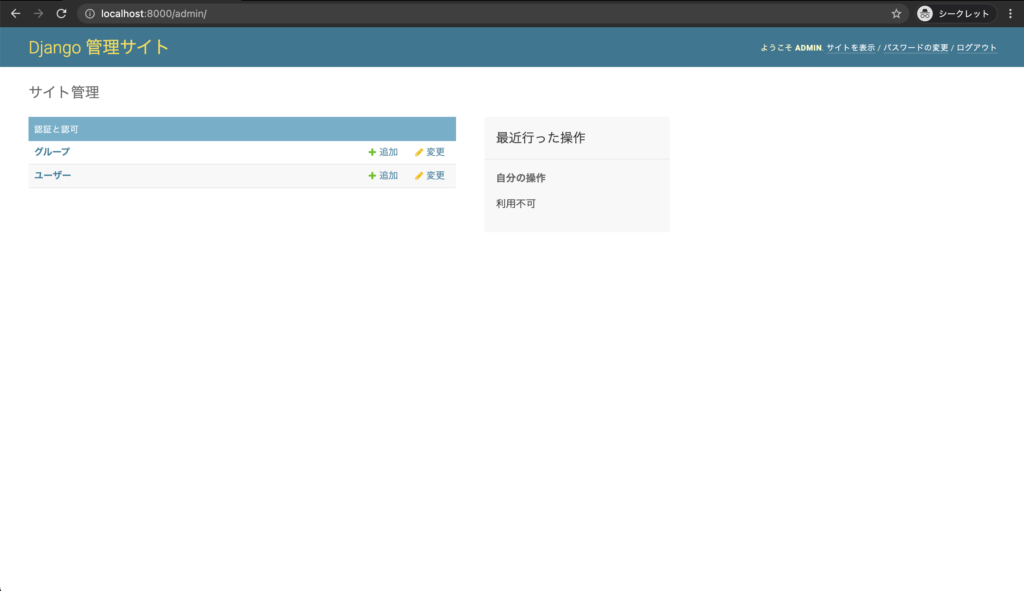The height and width of the screenshot is (591, 1024).
Task: Log out via ログアウト
Action: tap(976, 48)
